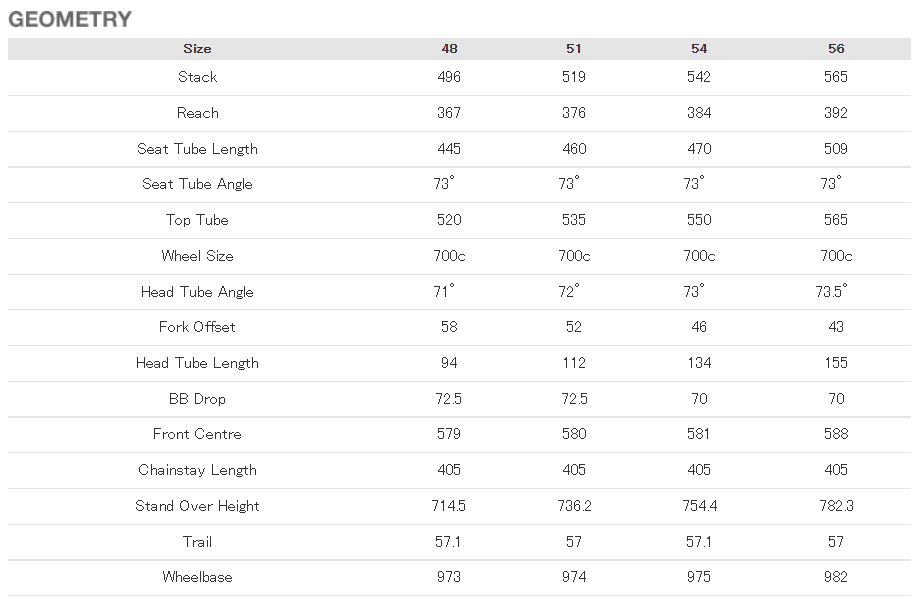
Task: Select the Top Tube row label
Action: coord(198,220)
